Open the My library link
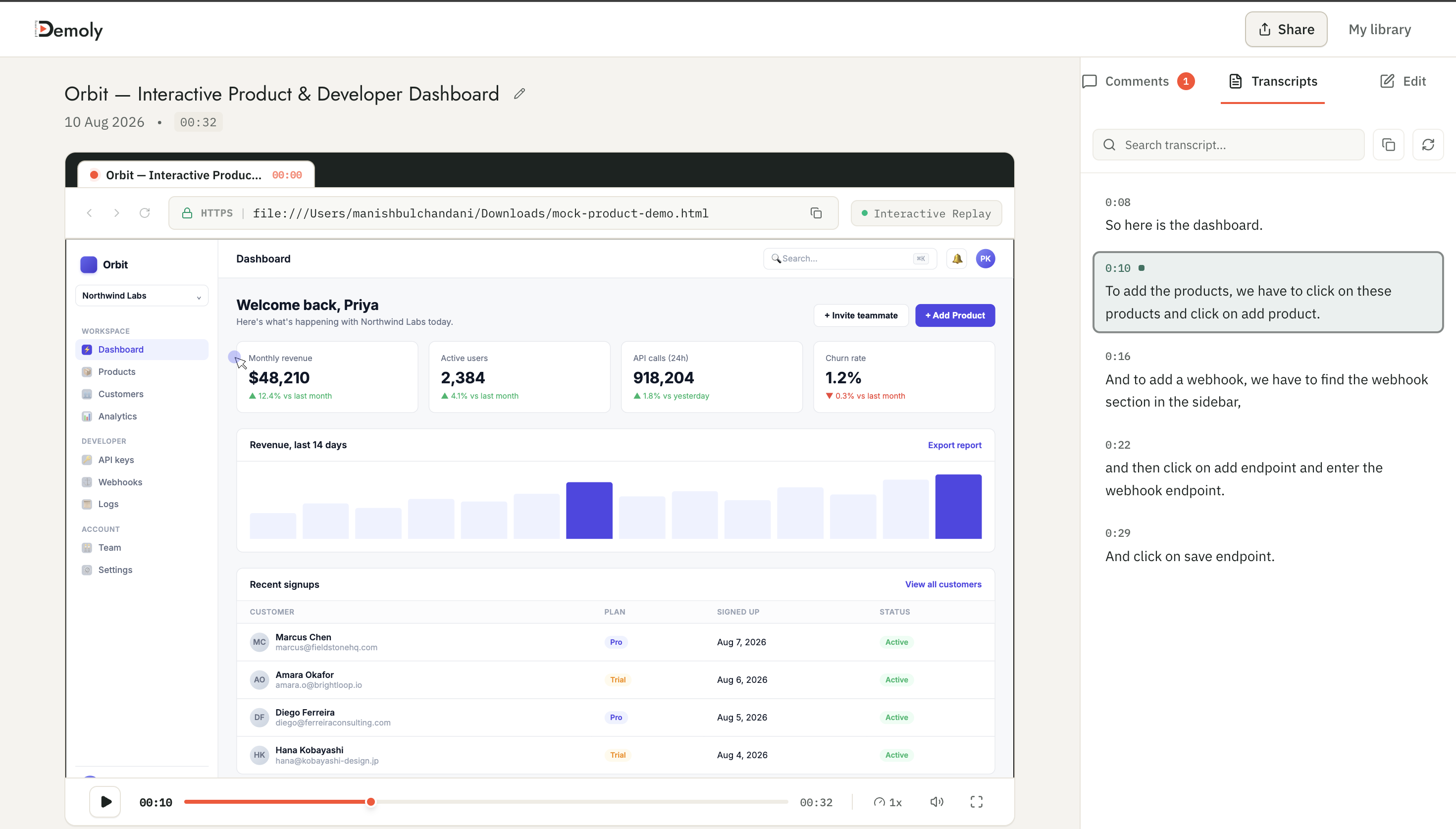The image size is (1456, 829). coord(1380,30)
